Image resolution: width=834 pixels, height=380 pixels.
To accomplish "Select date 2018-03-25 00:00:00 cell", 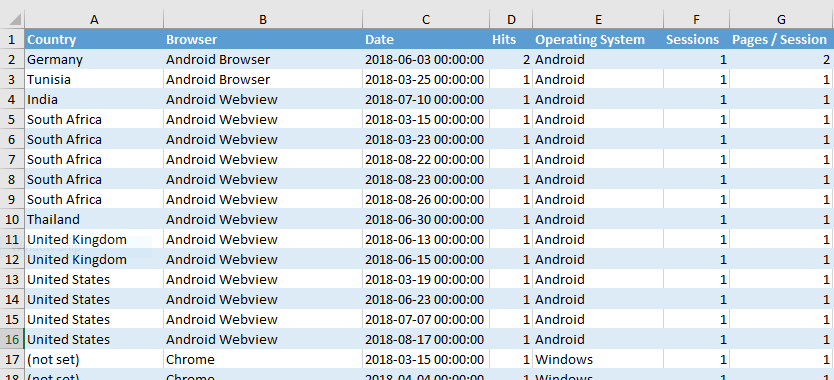I will [426, 79].
